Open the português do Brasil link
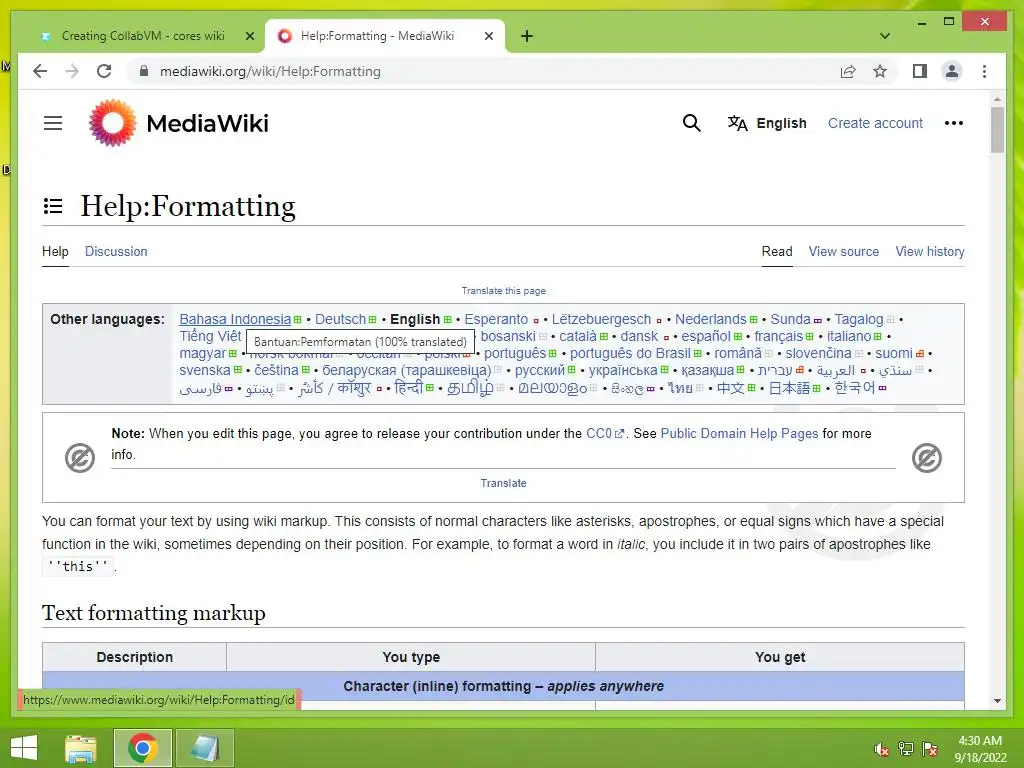 (x=630, y=353)
